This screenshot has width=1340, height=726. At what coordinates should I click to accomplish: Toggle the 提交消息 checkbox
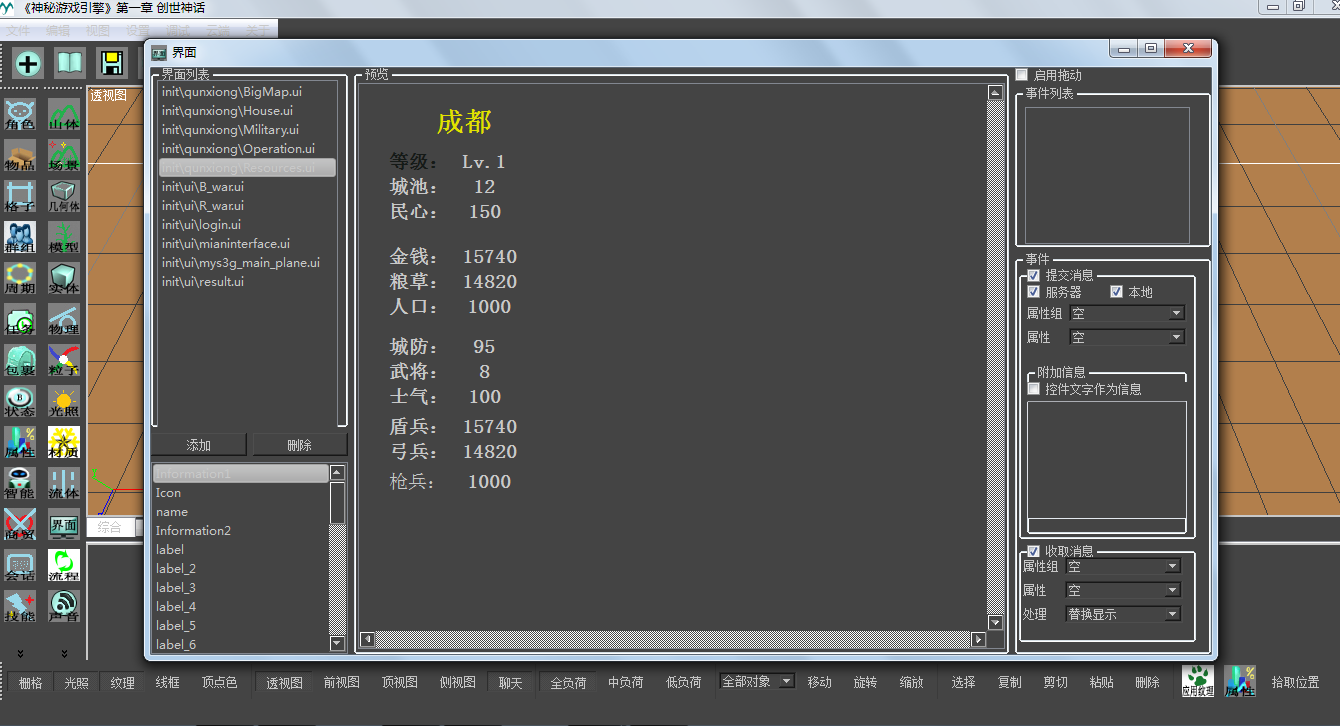tap(1034, 275)
